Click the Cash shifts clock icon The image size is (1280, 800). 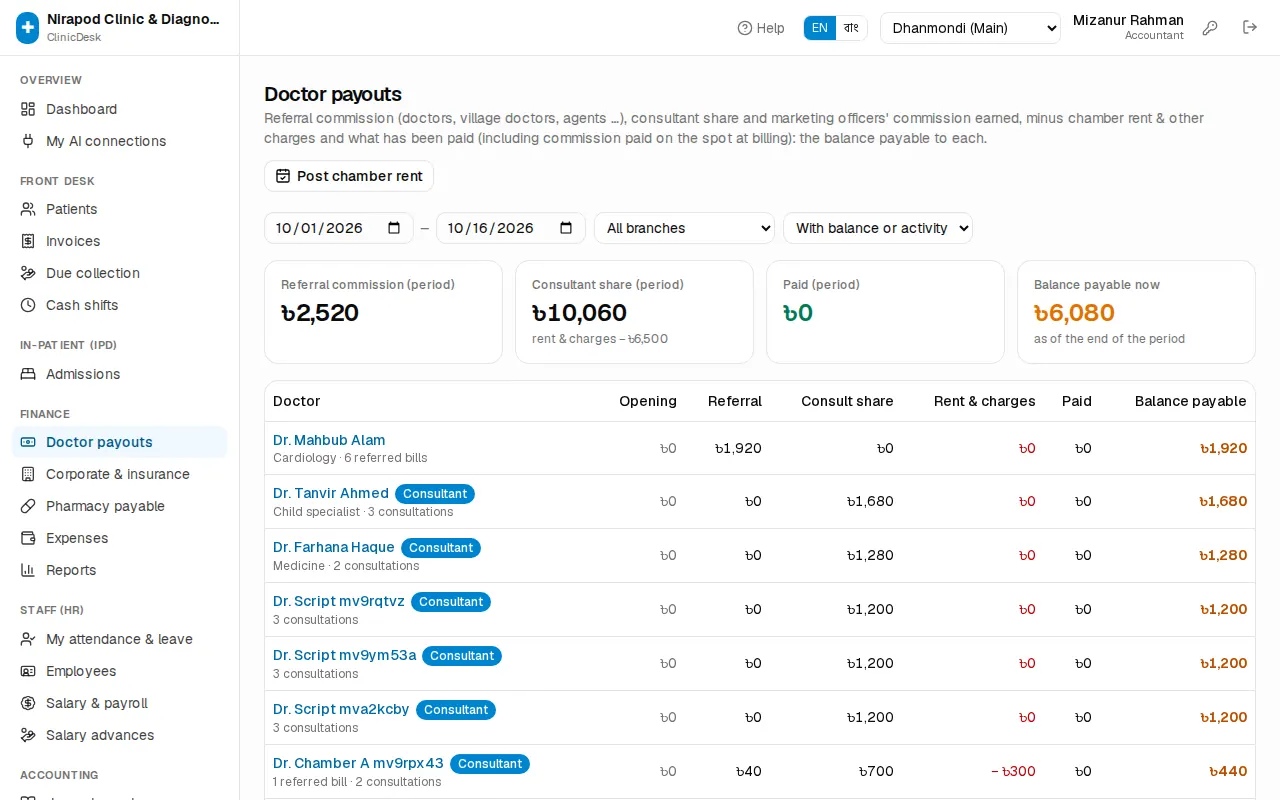click(x=28, y=305)
